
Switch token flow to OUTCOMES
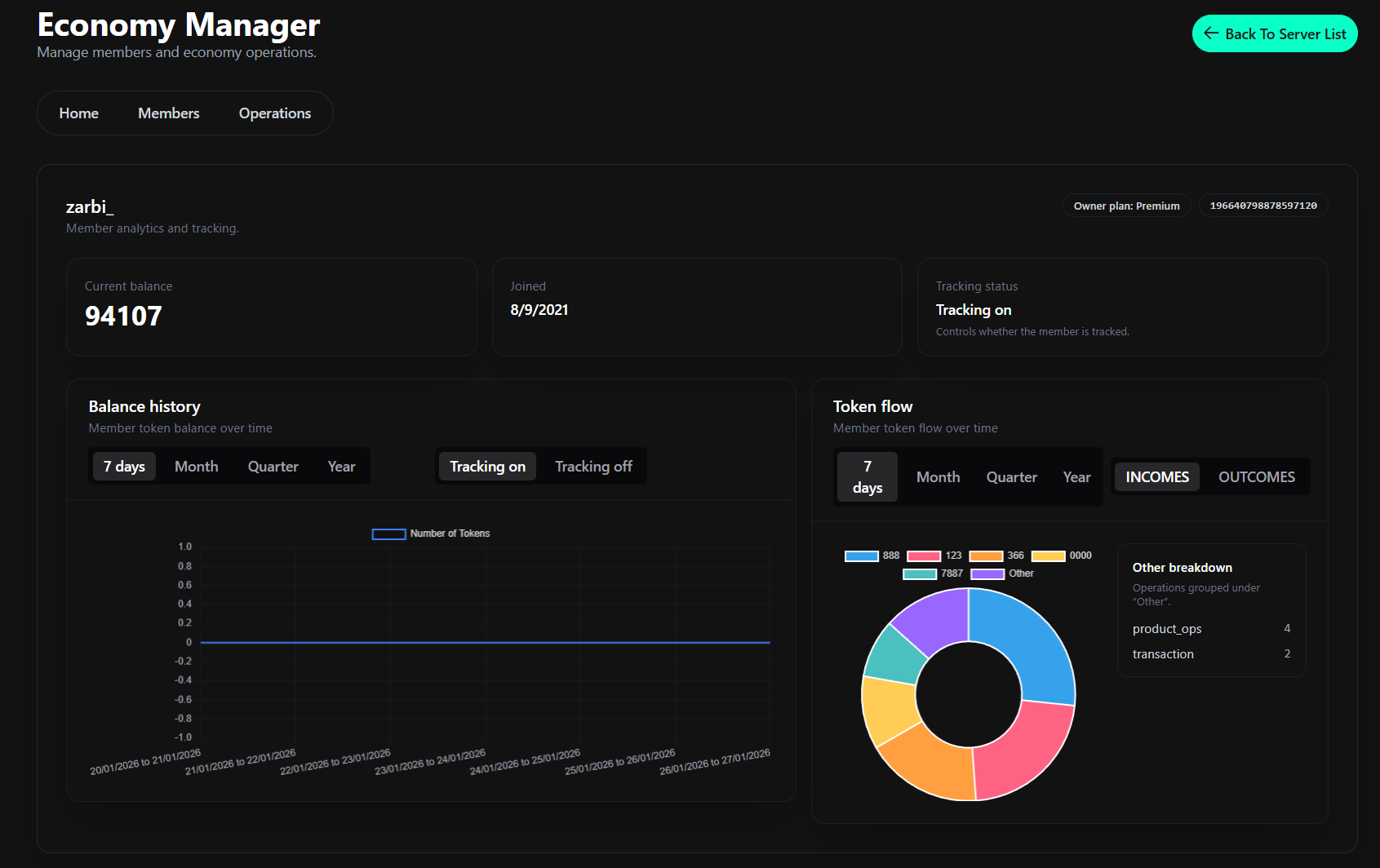point(1256,476)
